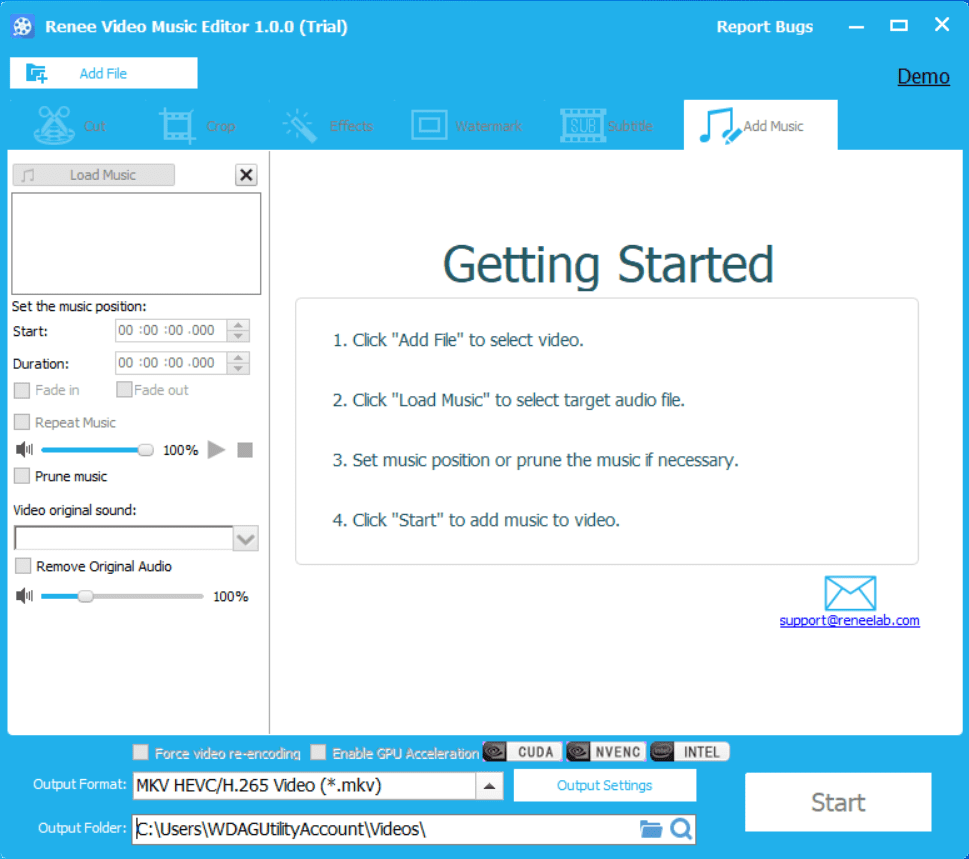The width and height of the screenshot is (969, 859).
Task: Click the Add File folder icon
Action: (x=36, y=74)
